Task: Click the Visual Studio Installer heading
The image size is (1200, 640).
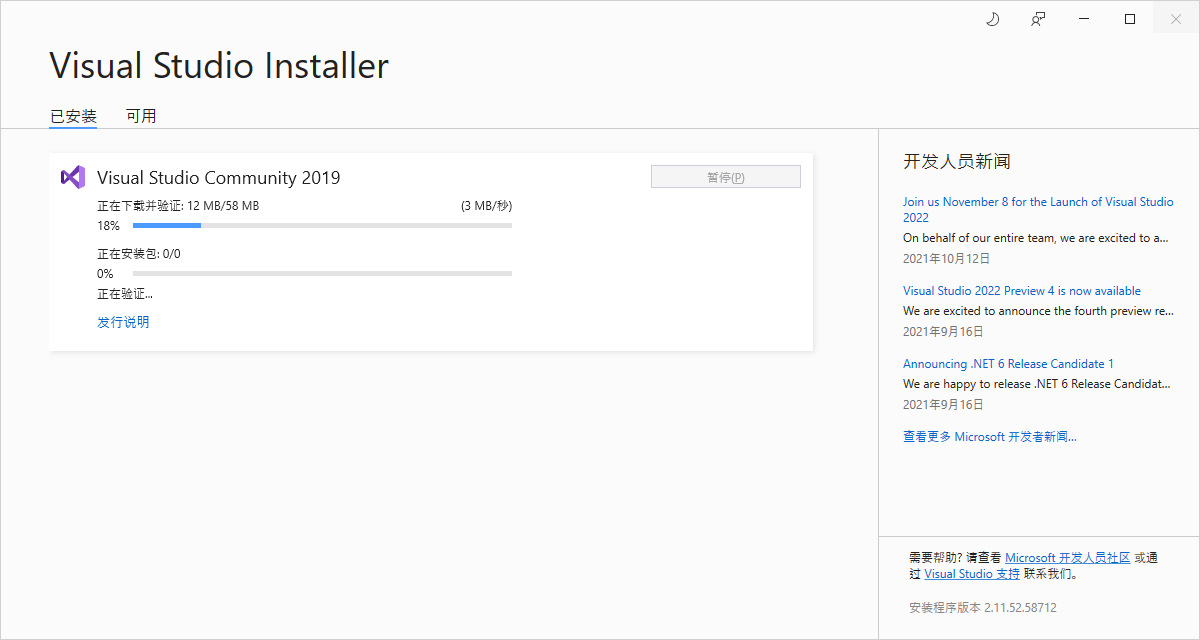Action: click(219, 66)
